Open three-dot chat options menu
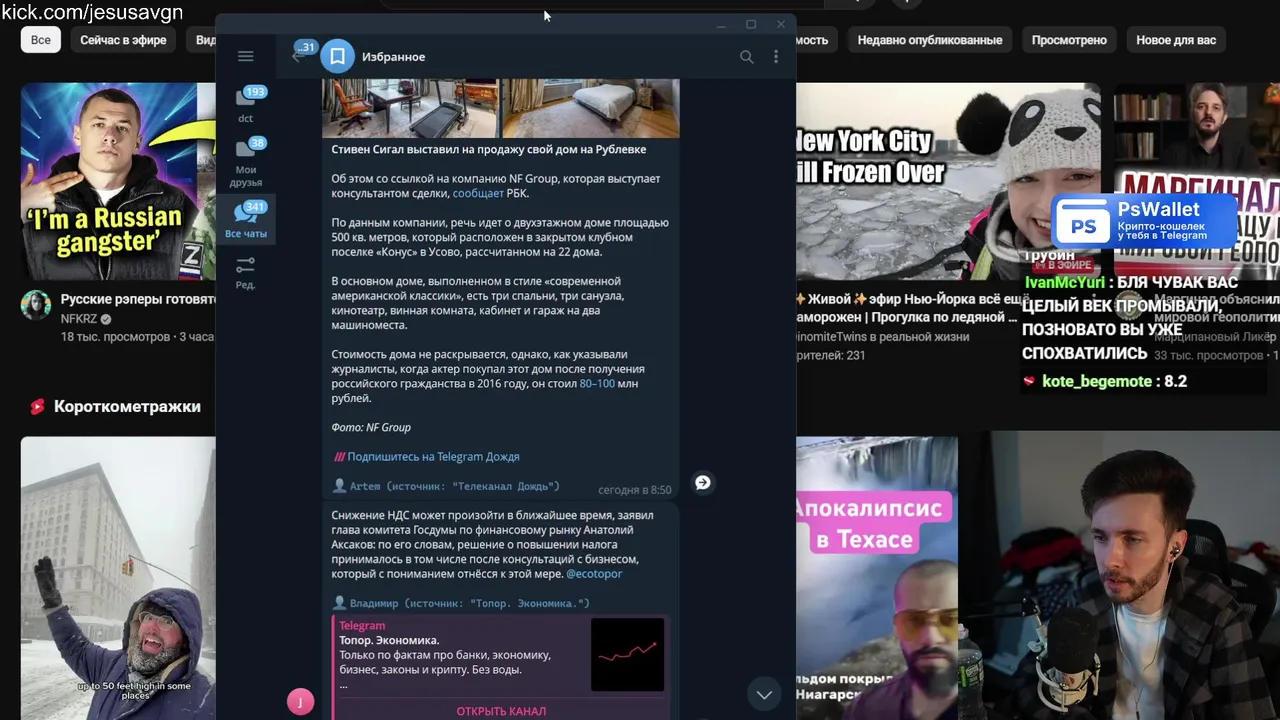 [776, 57]
